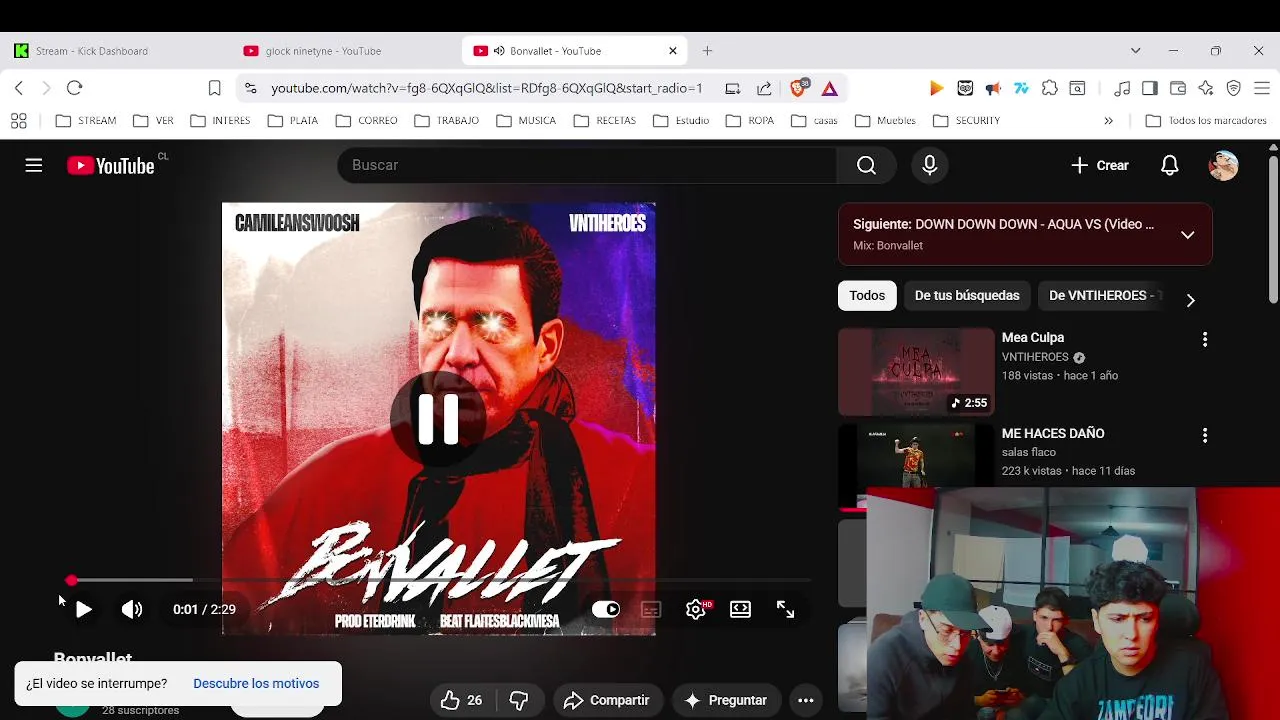Click the browser address bar URL
Image resolution: width=1280 pixels, height=720 pixels.
pyautogui.click(x=487, y=88)
